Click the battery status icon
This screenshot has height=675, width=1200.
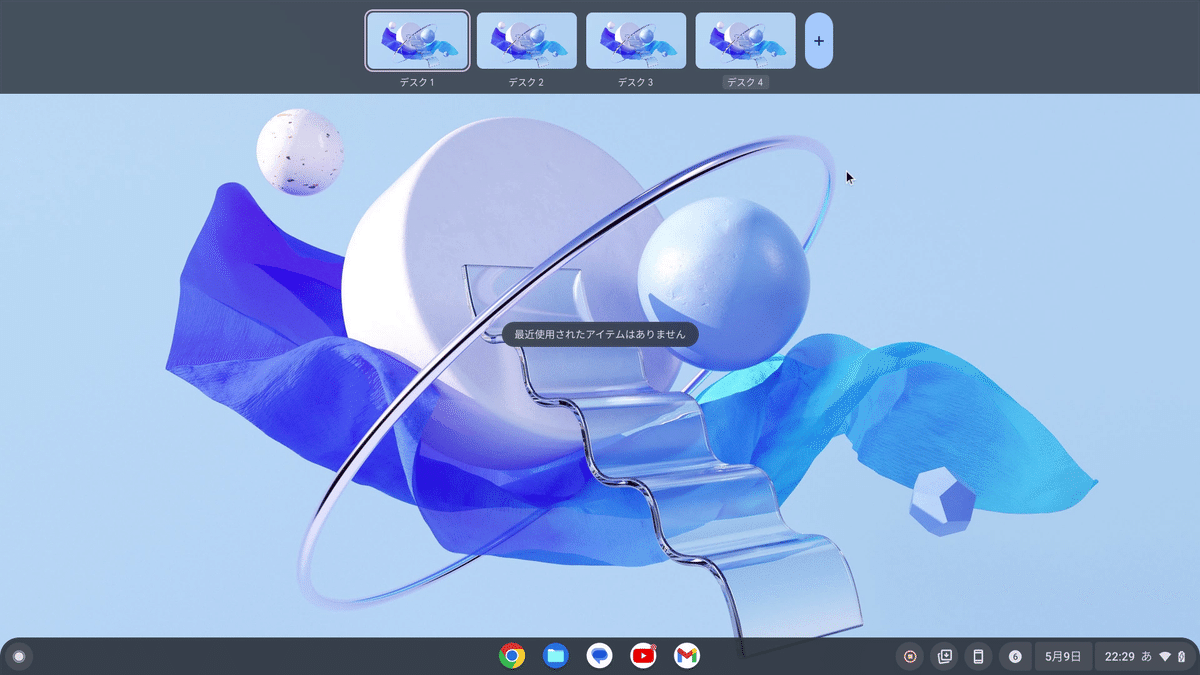1181,657
